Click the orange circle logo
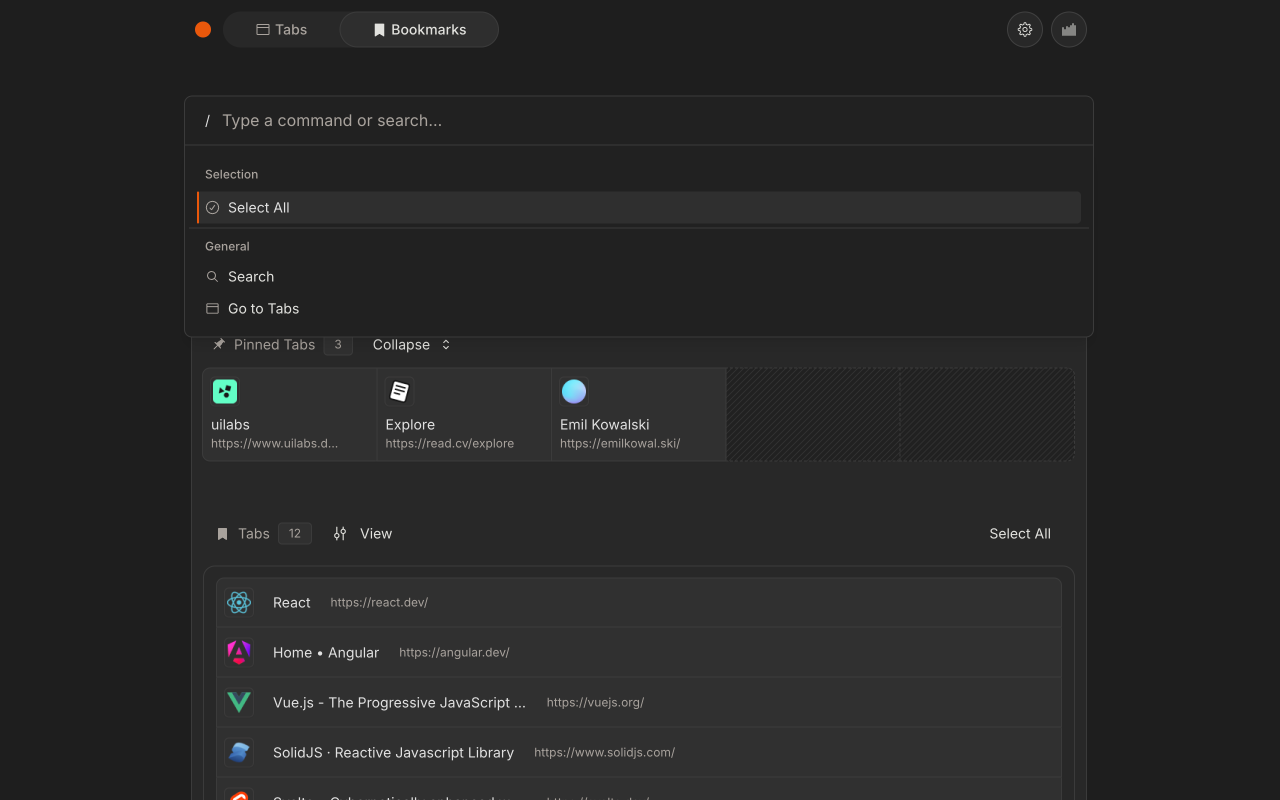The width and height of the screenshot is (1280, 800). [203, 30]
